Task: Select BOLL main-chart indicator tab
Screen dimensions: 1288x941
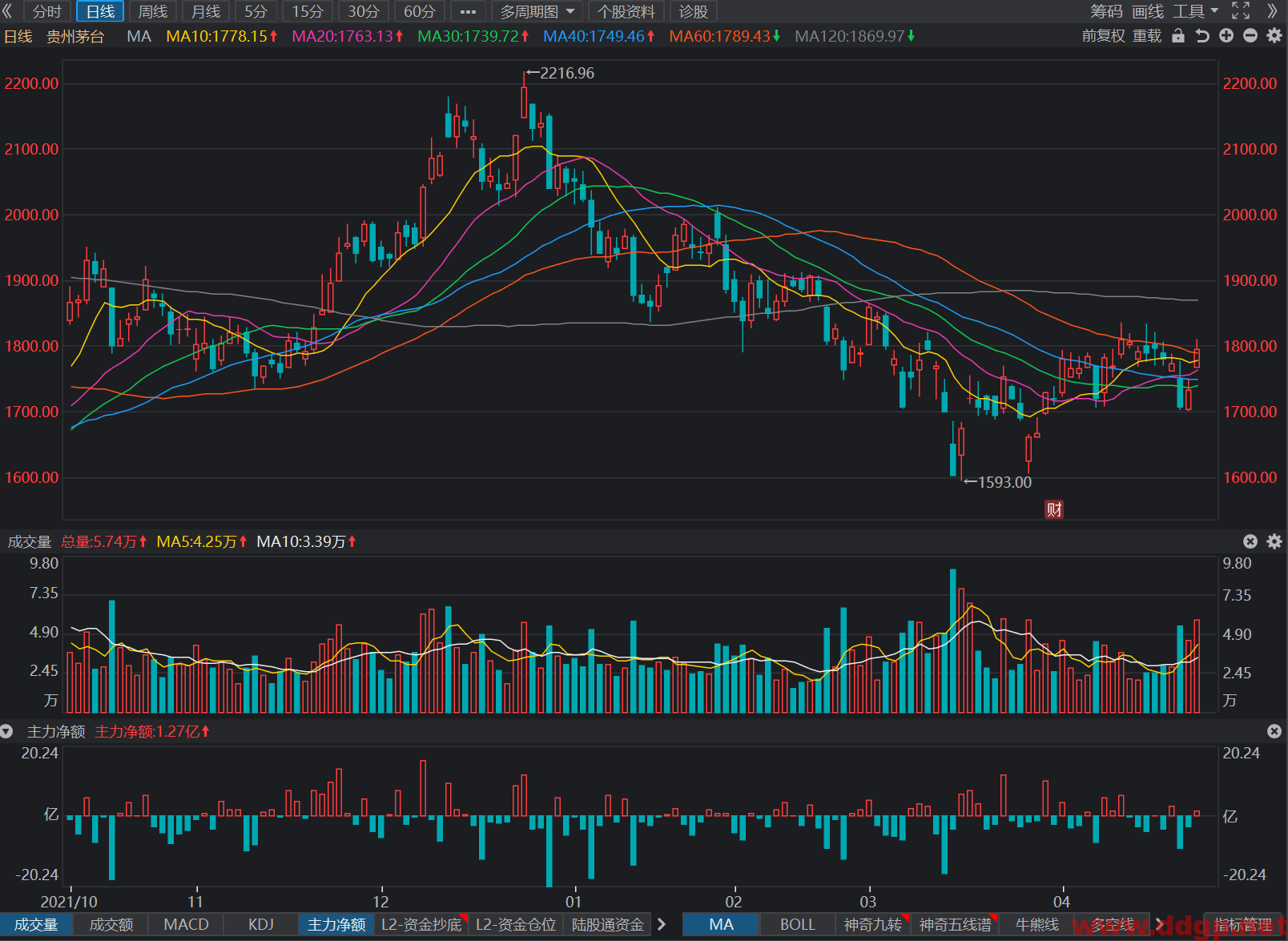Action: pos(797,925)
